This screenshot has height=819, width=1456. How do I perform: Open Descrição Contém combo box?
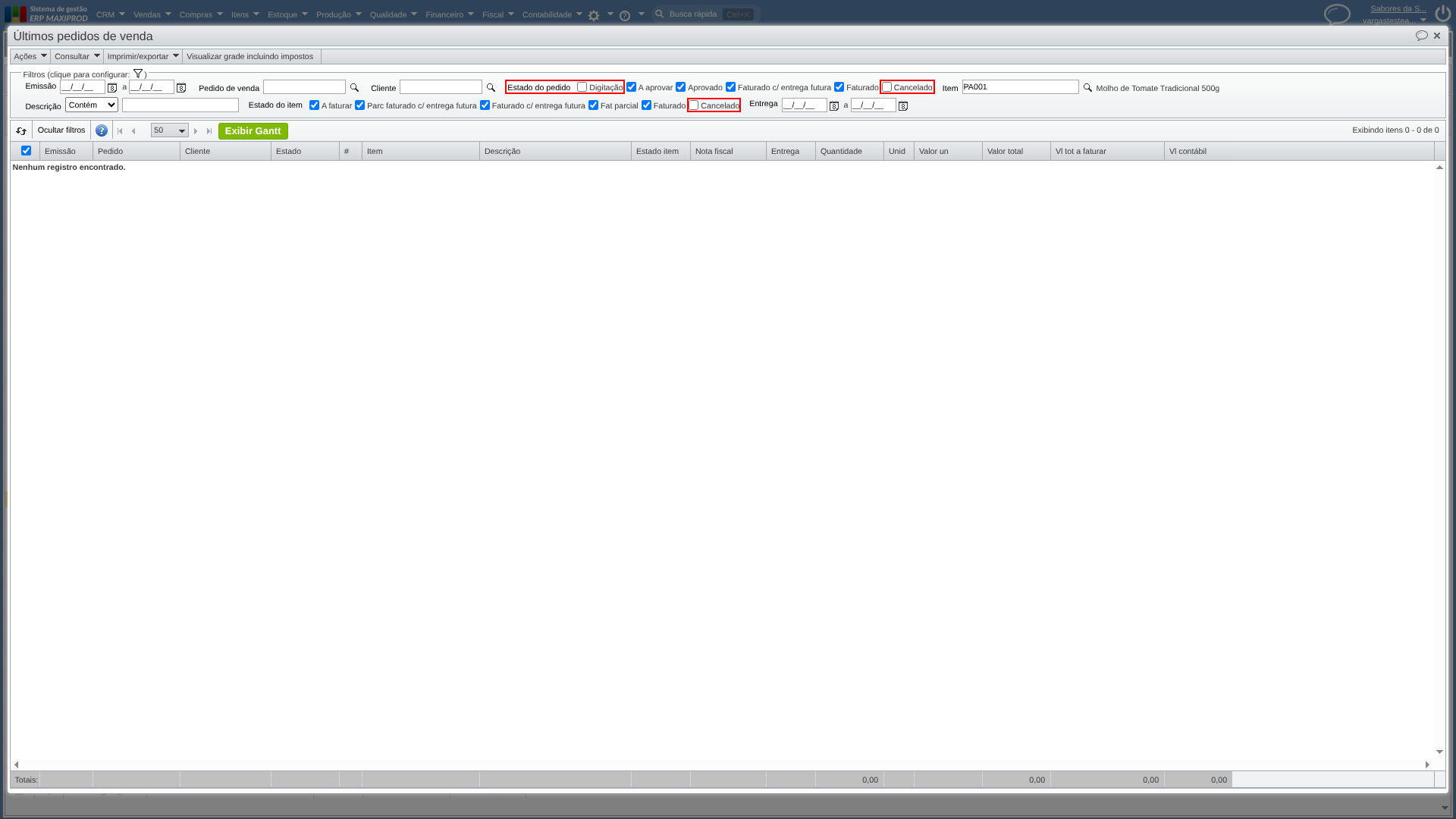[x=92, y=105]
